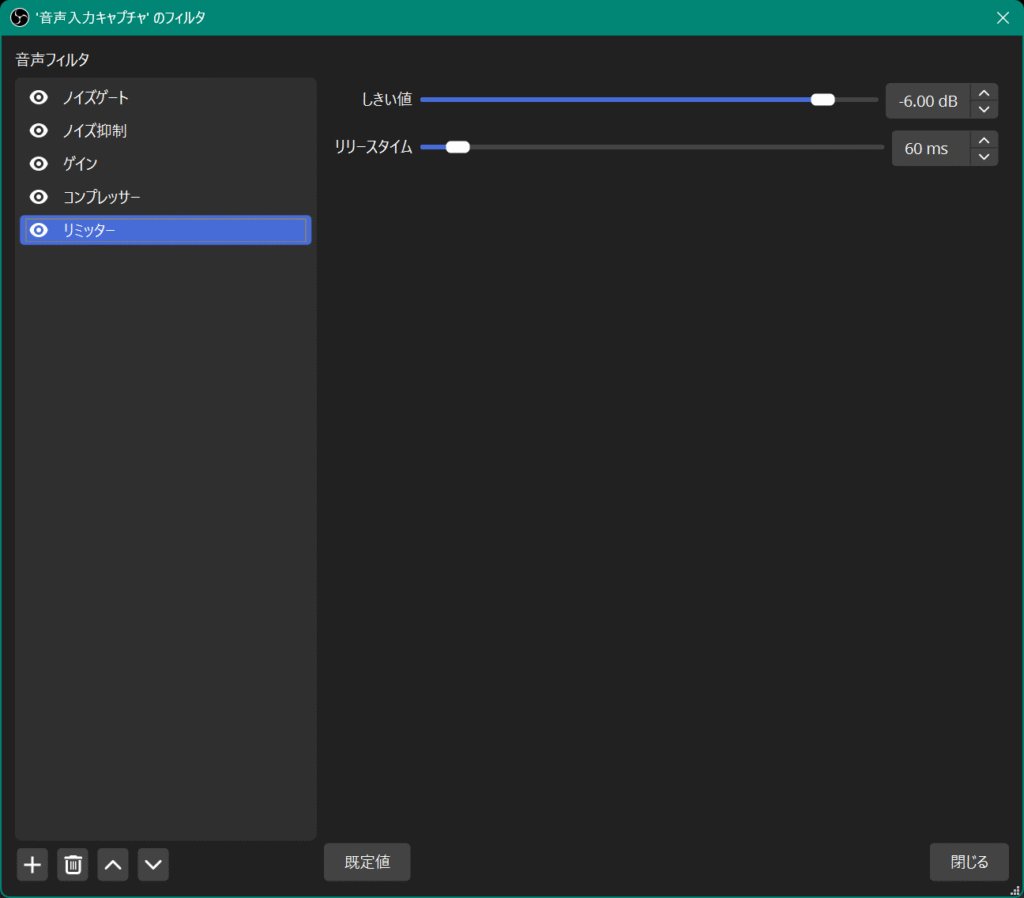Disable the ゲイン filter eye icon

(39, 163)
